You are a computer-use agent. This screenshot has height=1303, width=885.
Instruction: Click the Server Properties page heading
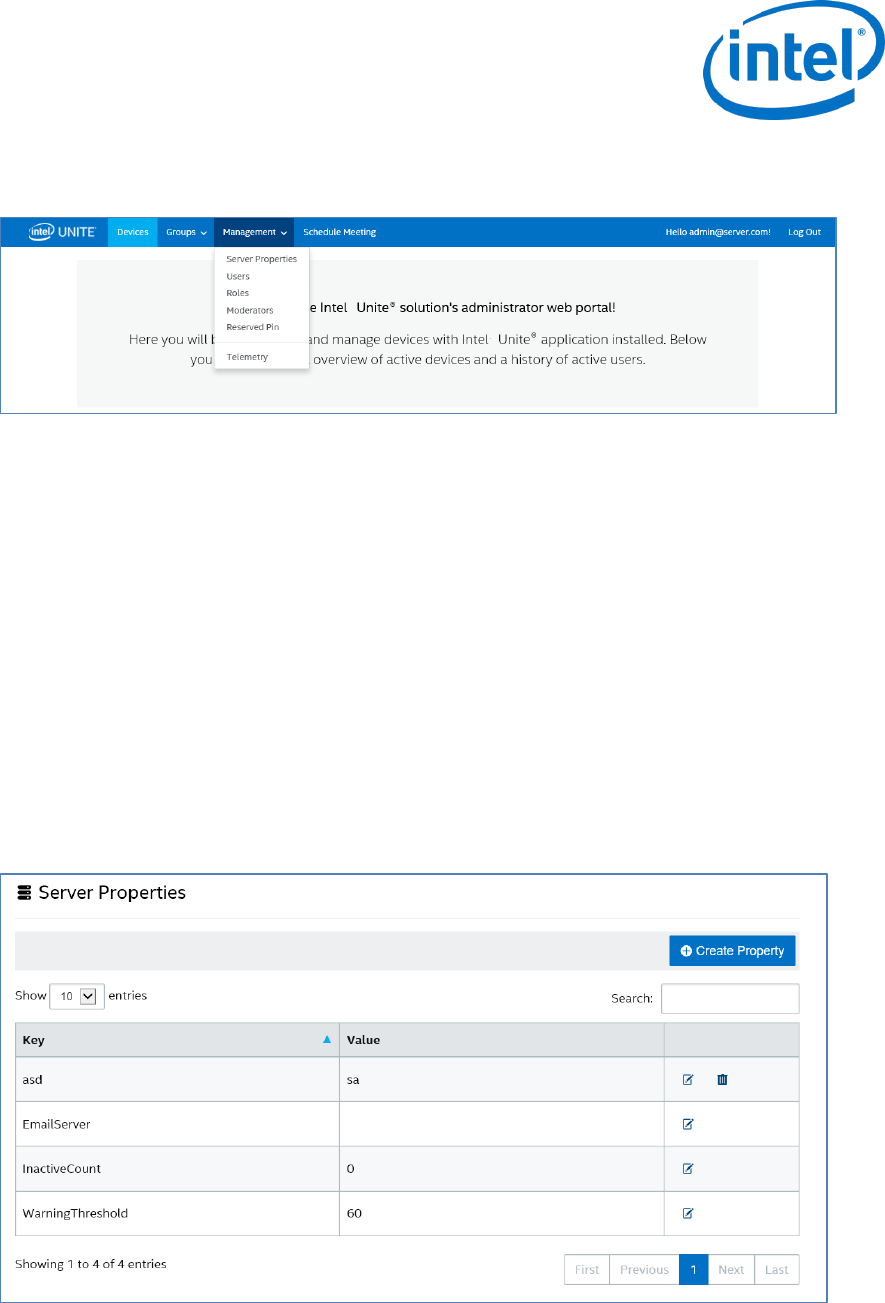(x=112, y=893)
